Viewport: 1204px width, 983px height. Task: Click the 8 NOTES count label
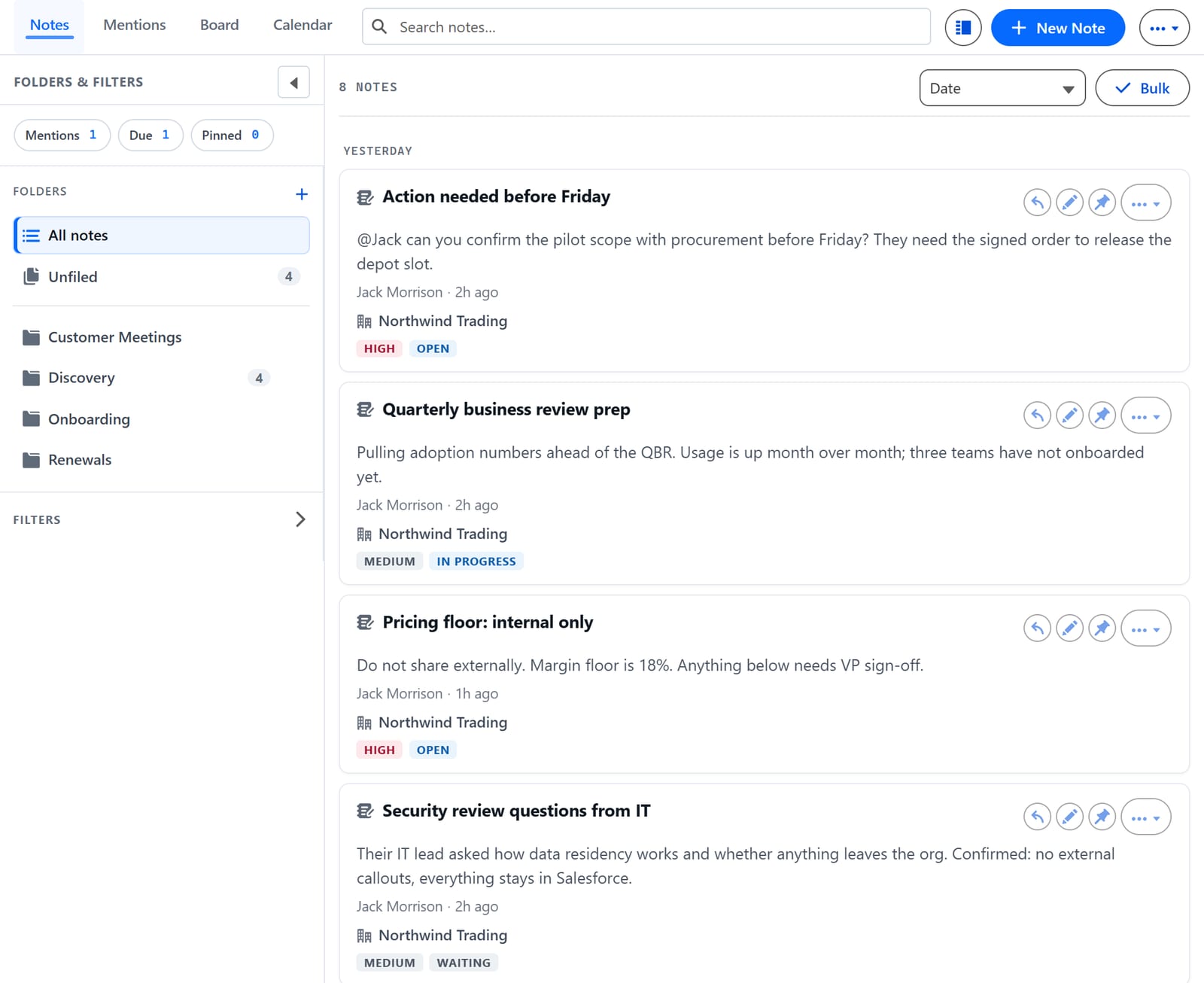coord(368,87)
